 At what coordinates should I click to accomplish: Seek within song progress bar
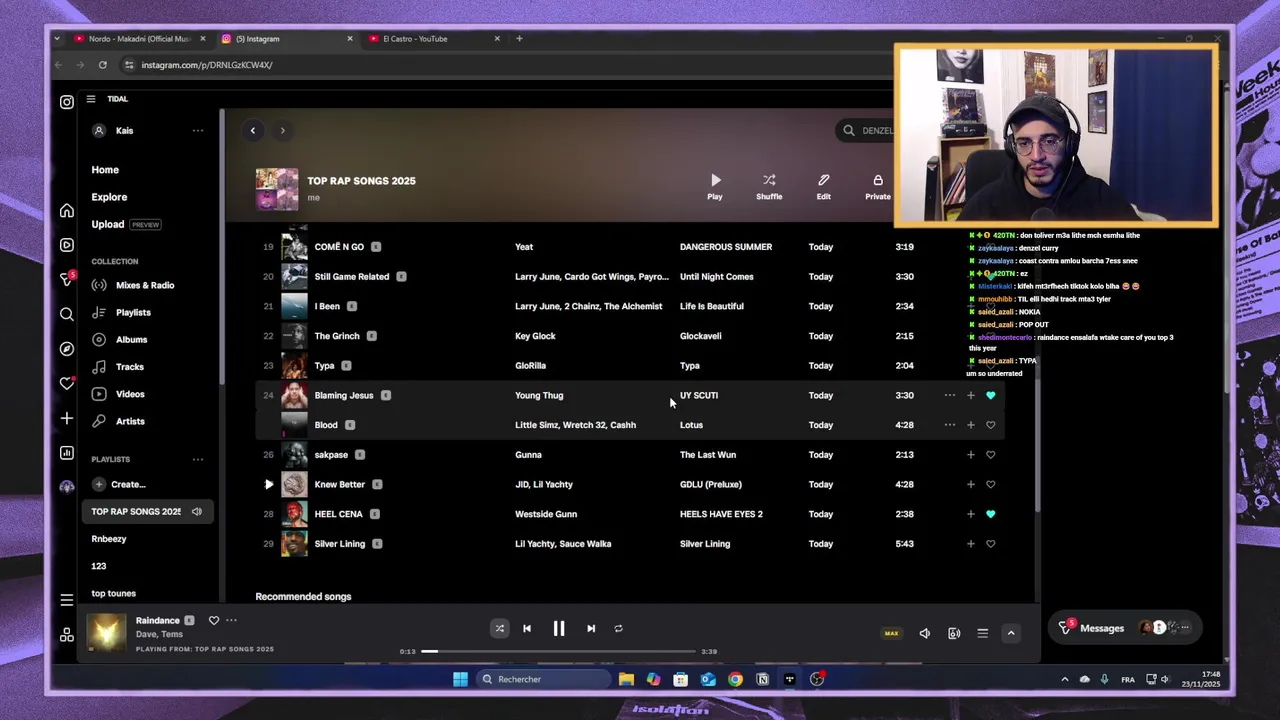point(558,651)
